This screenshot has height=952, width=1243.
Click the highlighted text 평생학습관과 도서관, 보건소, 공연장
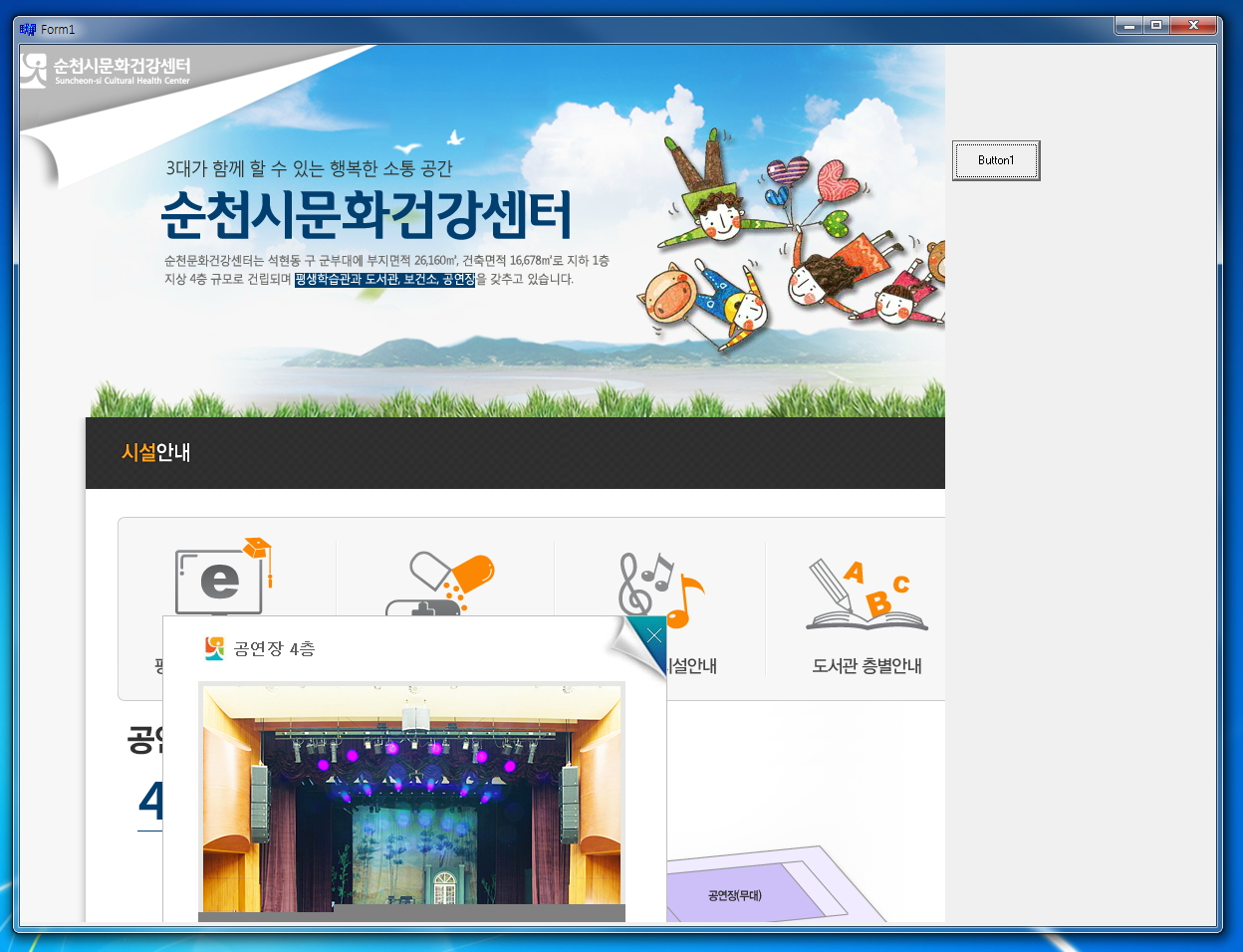pyautogui.click(x=384, y=280)
